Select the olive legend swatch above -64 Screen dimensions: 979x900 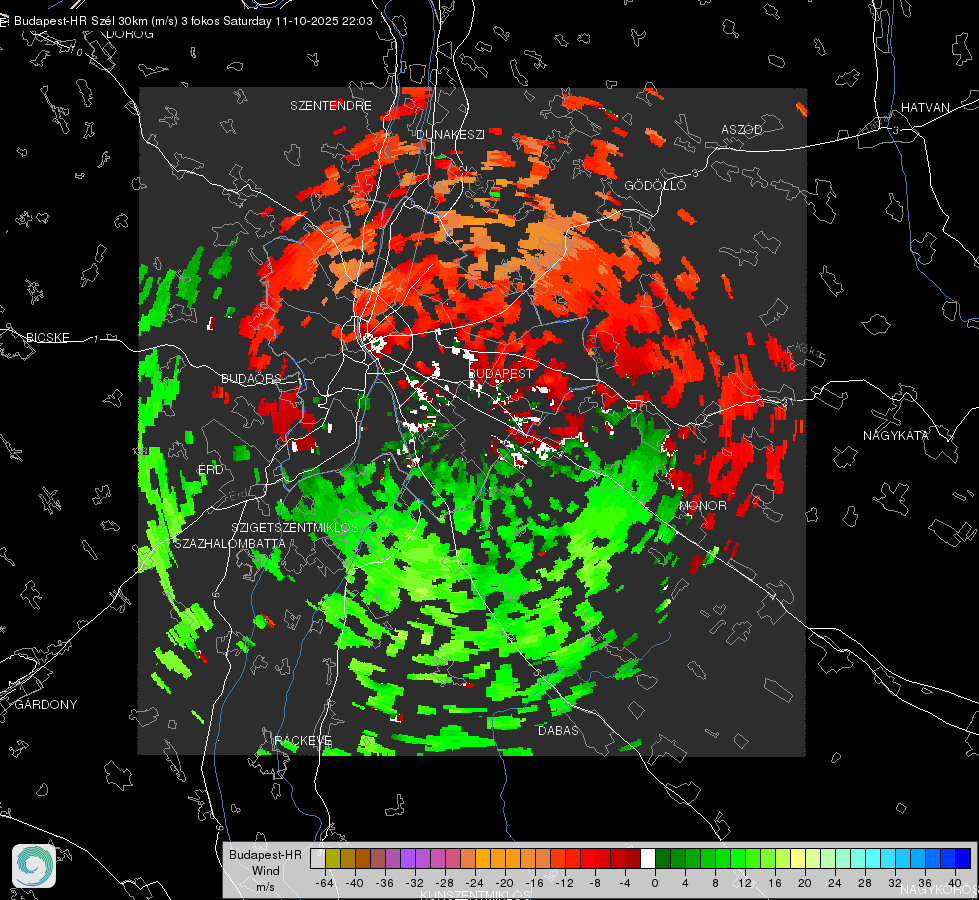(x=333, y=858)
